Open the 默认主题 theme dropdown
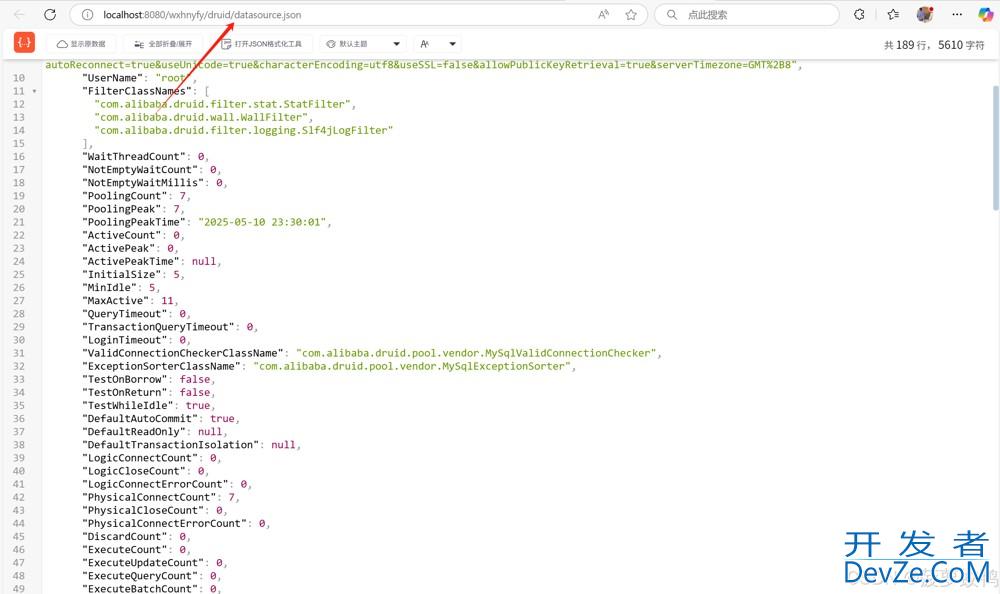1000x594 pixels. click(362, 44)
